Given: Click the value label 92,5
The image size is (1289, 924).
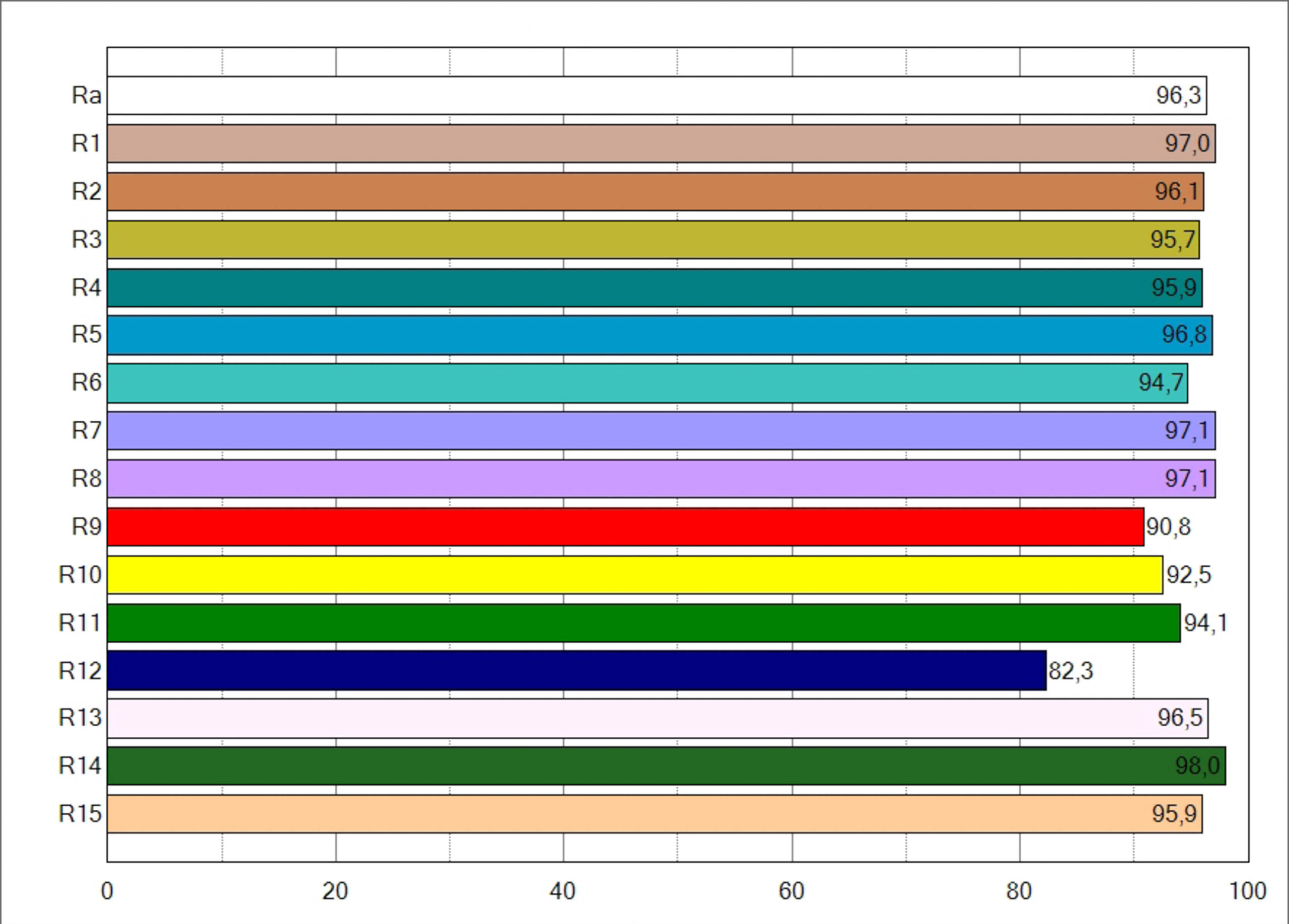Looking at the screenshot, I should pyautogui.click(x=1189, y=575).
